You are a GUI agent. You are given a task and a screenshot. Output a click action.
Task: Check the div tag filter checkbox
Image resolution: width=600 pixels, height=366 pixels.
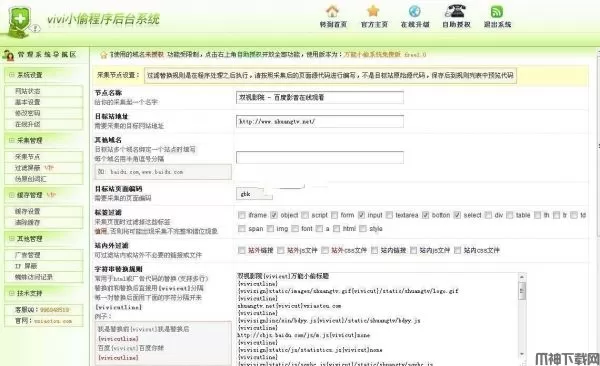click(488, 215)
